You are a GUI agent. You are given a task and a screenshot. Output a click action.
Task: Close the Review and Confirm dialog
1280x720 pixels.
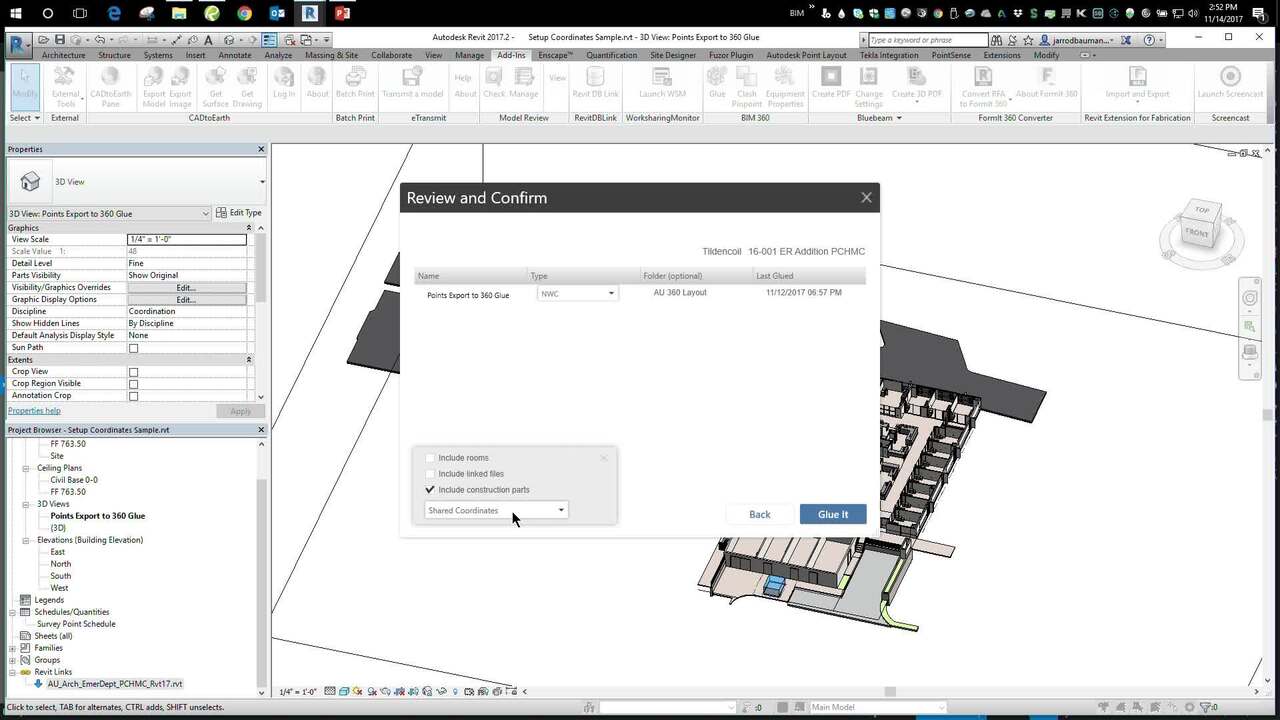(x=866, y=198)
